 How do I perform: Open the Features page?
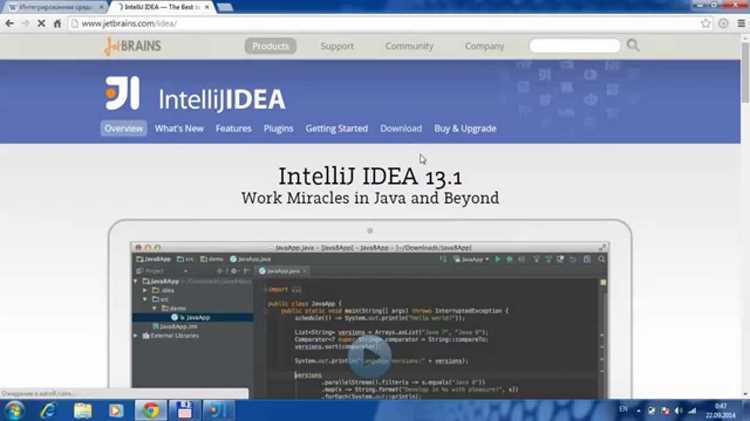click(233, 128)
